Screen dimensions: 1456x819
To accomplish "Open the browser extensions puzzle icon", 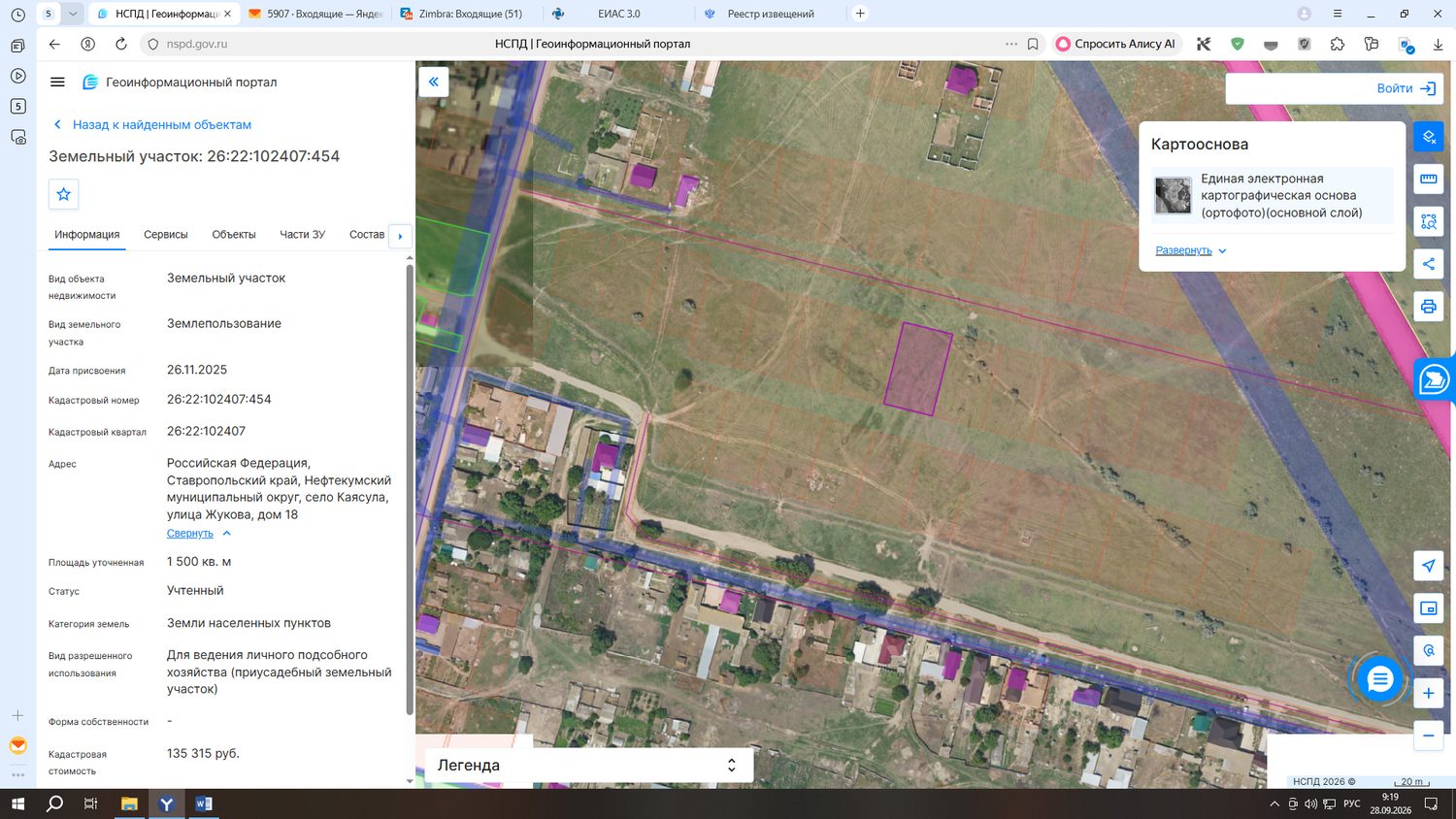I will click(1338, 44).
